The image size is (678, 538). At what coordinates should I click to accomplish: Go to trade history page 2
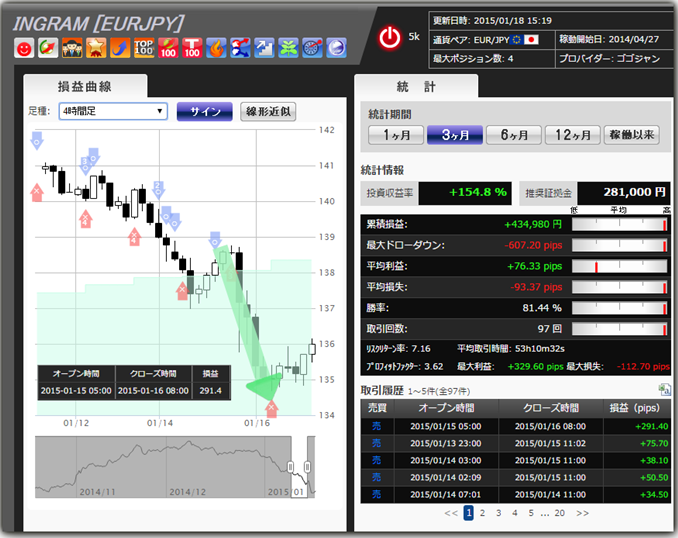[483, 513]
